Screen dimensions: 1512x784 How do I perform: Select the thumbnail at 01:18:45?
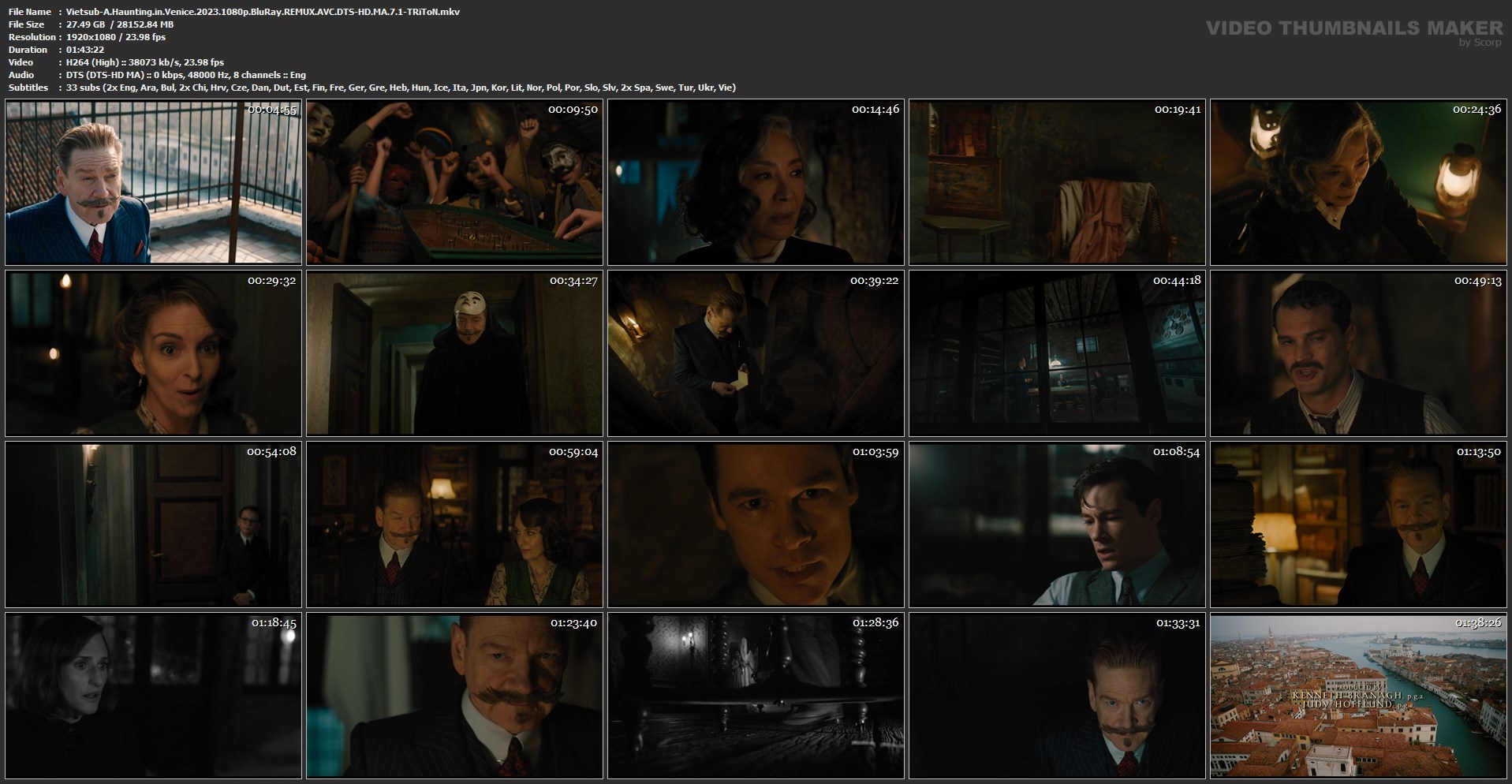coord(153,696)
